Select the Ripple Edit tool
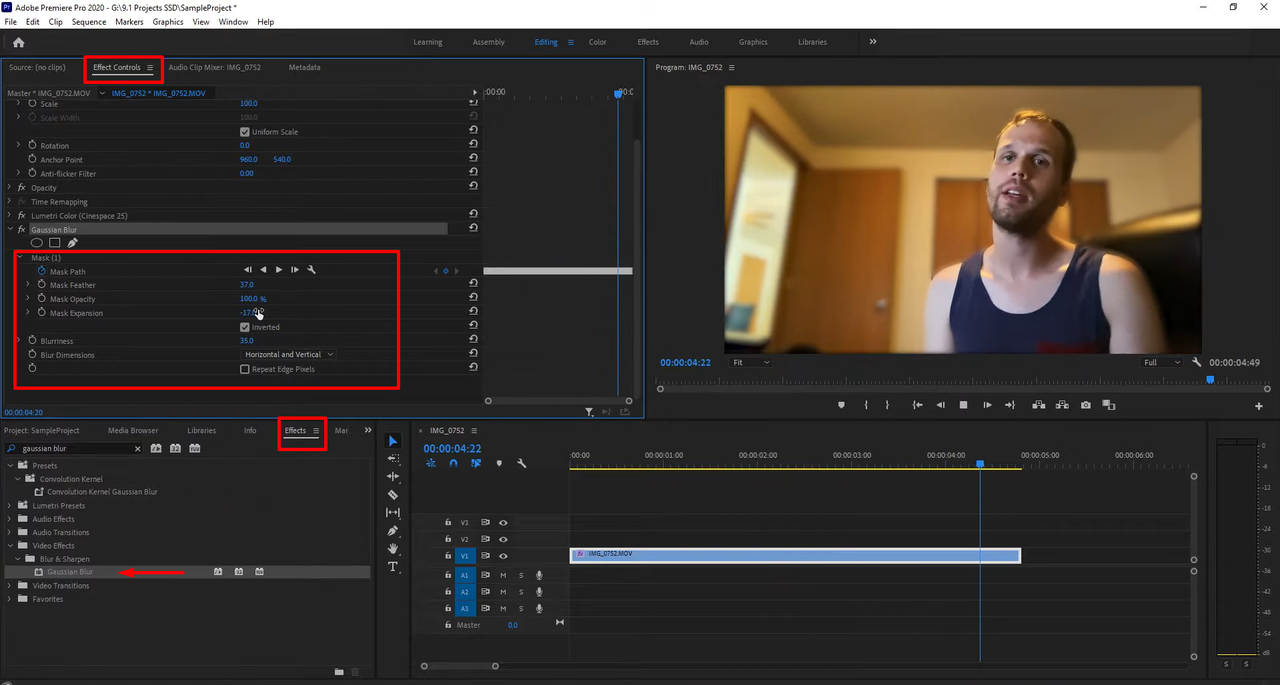The image size is (1280, 685). 393,477
